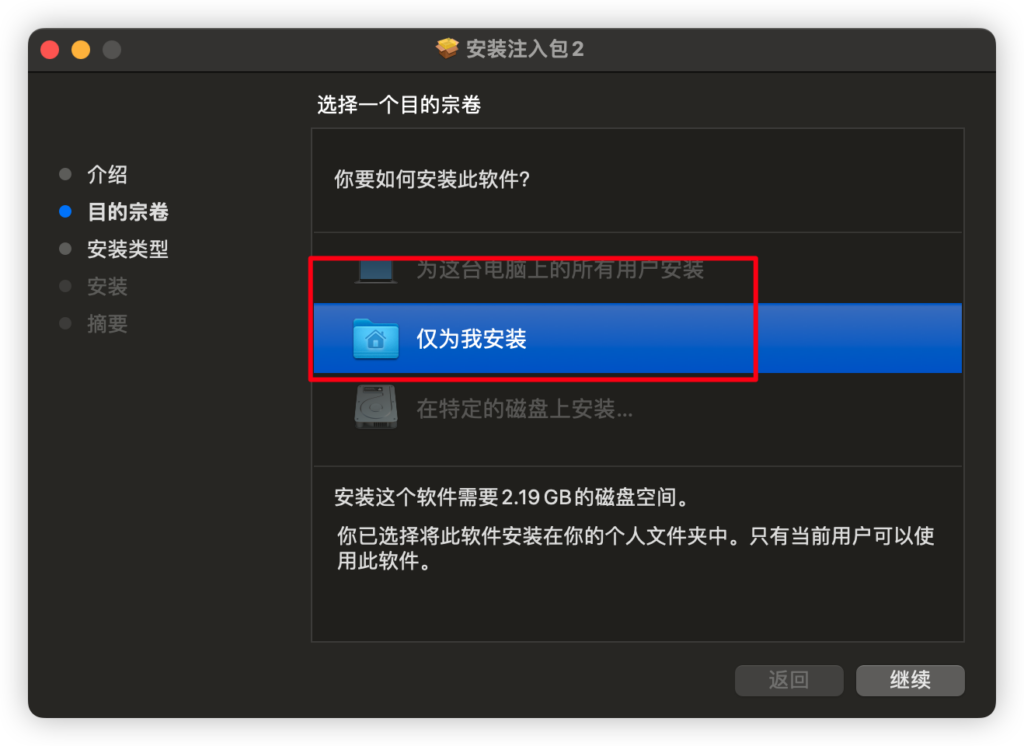Click the 返回 button
The height and width of the screenshot is (746, 1024).
pos(789,680)
